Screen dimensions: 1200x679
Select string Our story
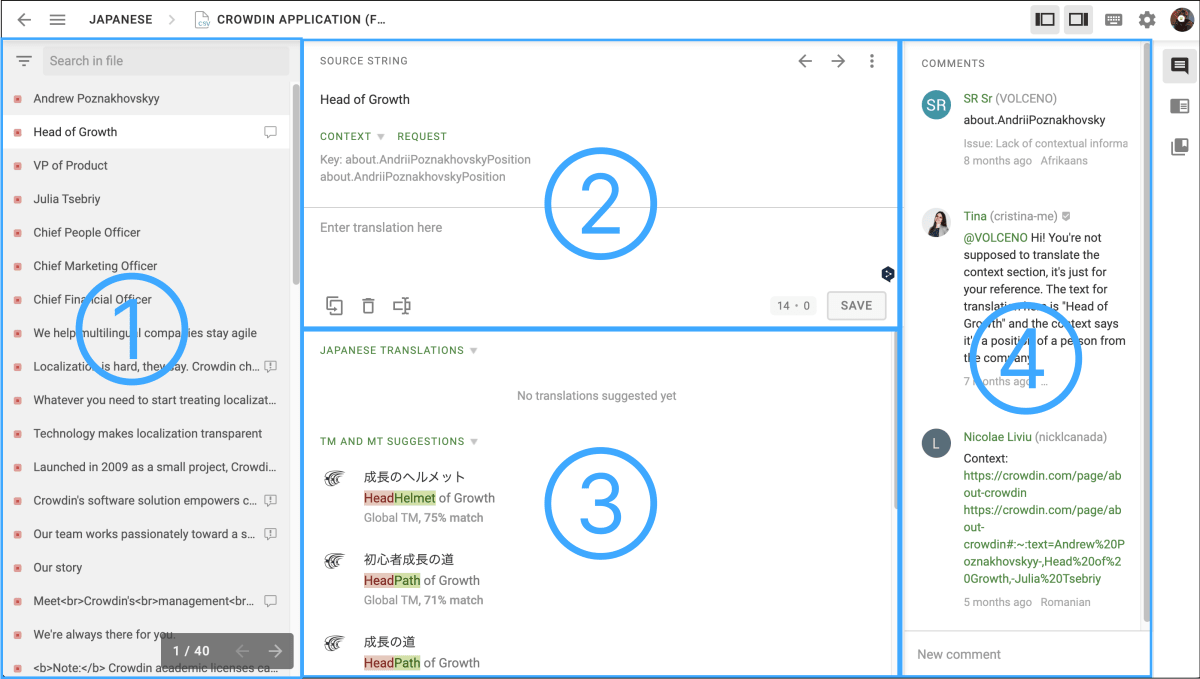click(147, 567)
